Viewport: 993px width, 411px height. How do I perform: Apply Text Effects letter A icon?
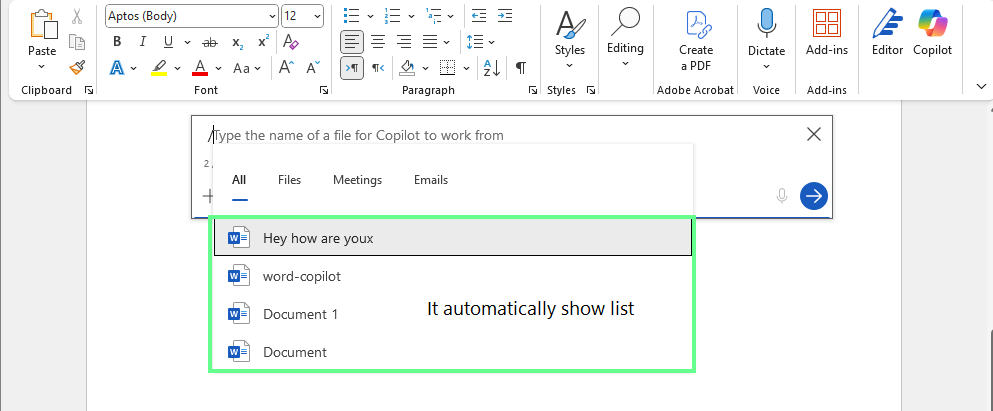click(117, 67)
